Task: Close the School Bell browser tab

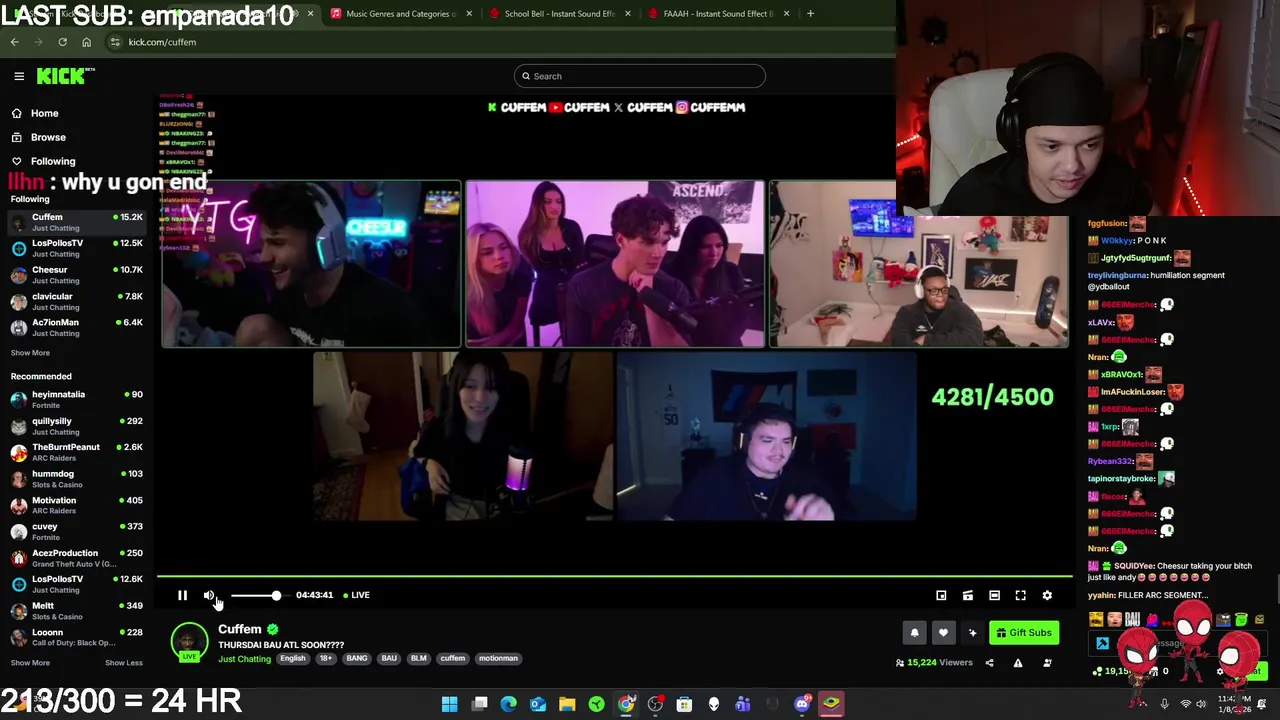Action: [627, 14]
